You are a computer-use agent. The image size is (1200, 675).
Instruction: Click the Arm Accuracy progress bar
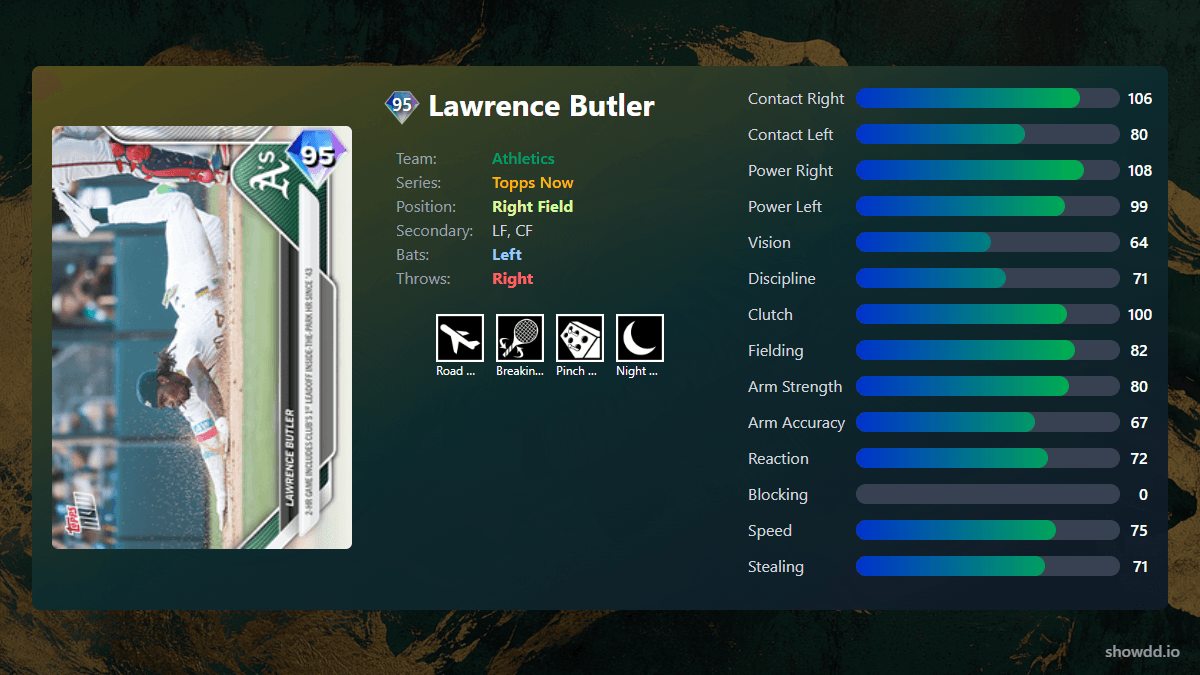(988, 422)
